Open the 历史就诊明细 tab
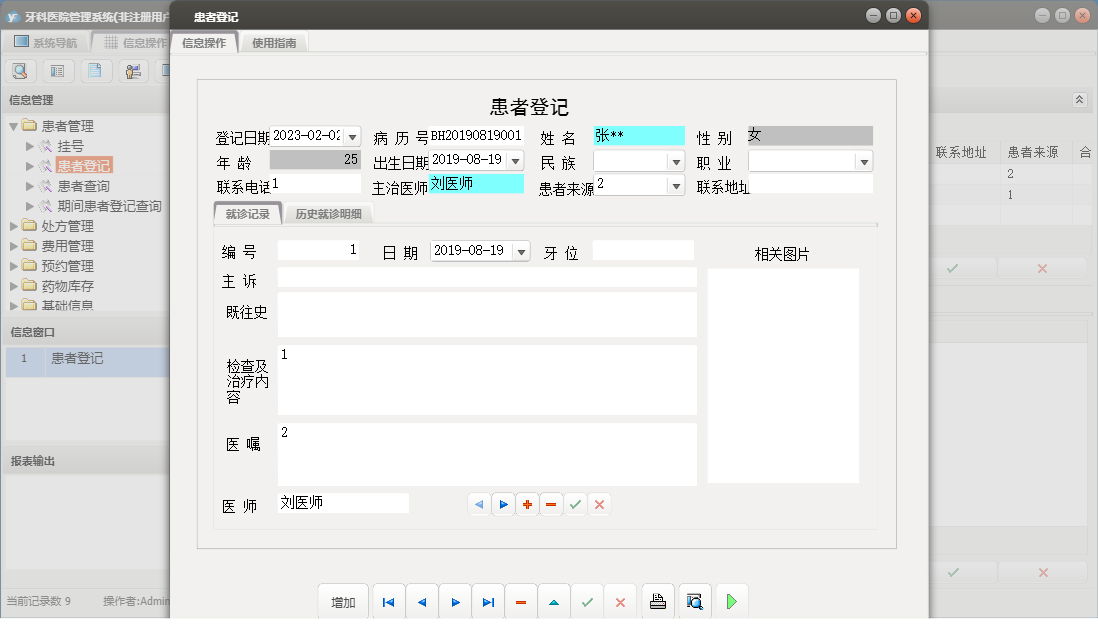The height and width of the screenshot is (625, 1098). [330, 212]
